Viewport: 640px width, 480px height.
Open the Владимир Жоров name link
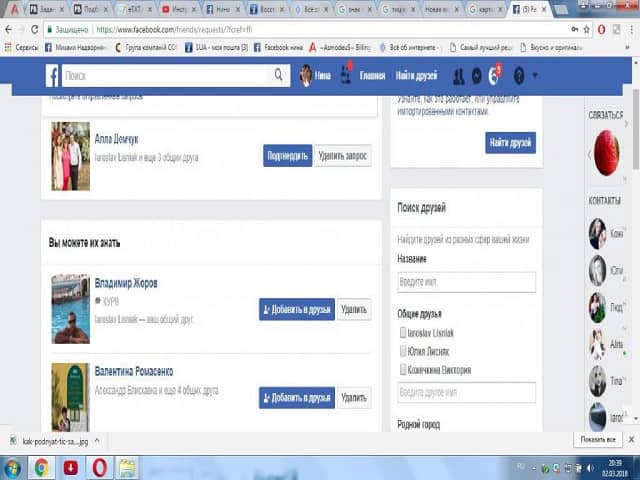[126, 283]
